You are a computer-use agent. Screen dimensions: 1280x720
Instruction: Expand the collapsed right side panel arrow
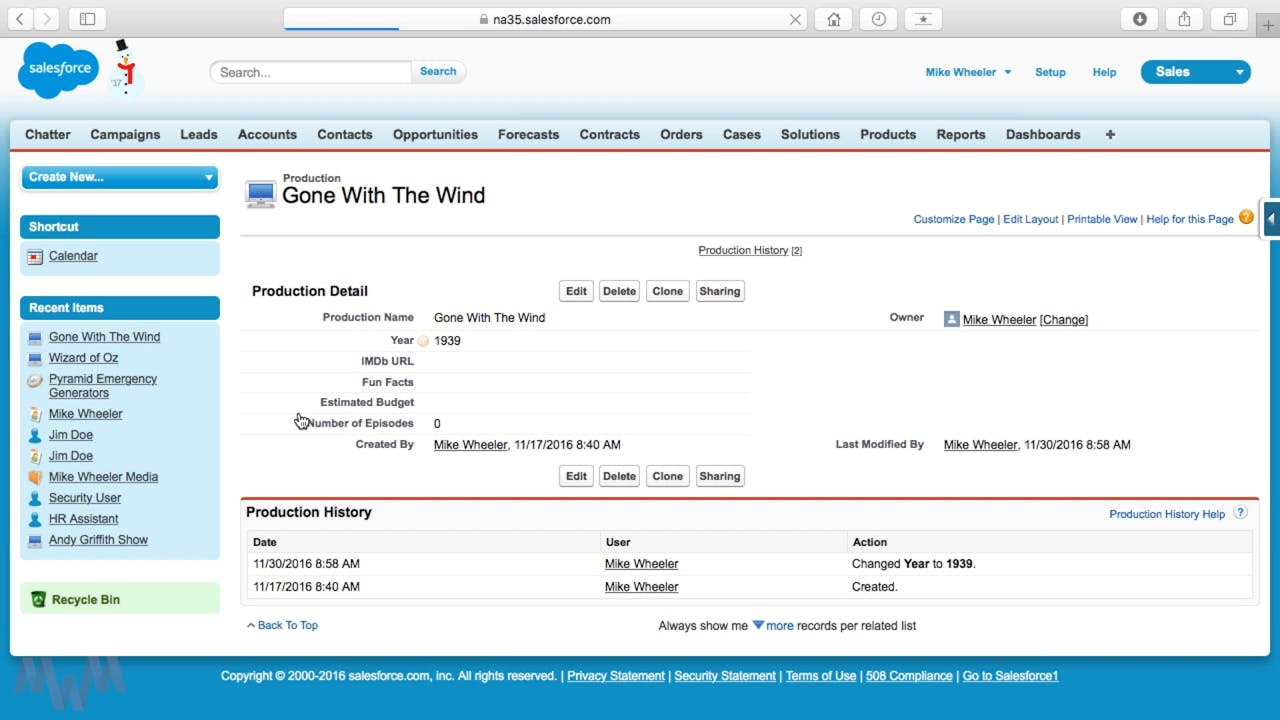1271,219
